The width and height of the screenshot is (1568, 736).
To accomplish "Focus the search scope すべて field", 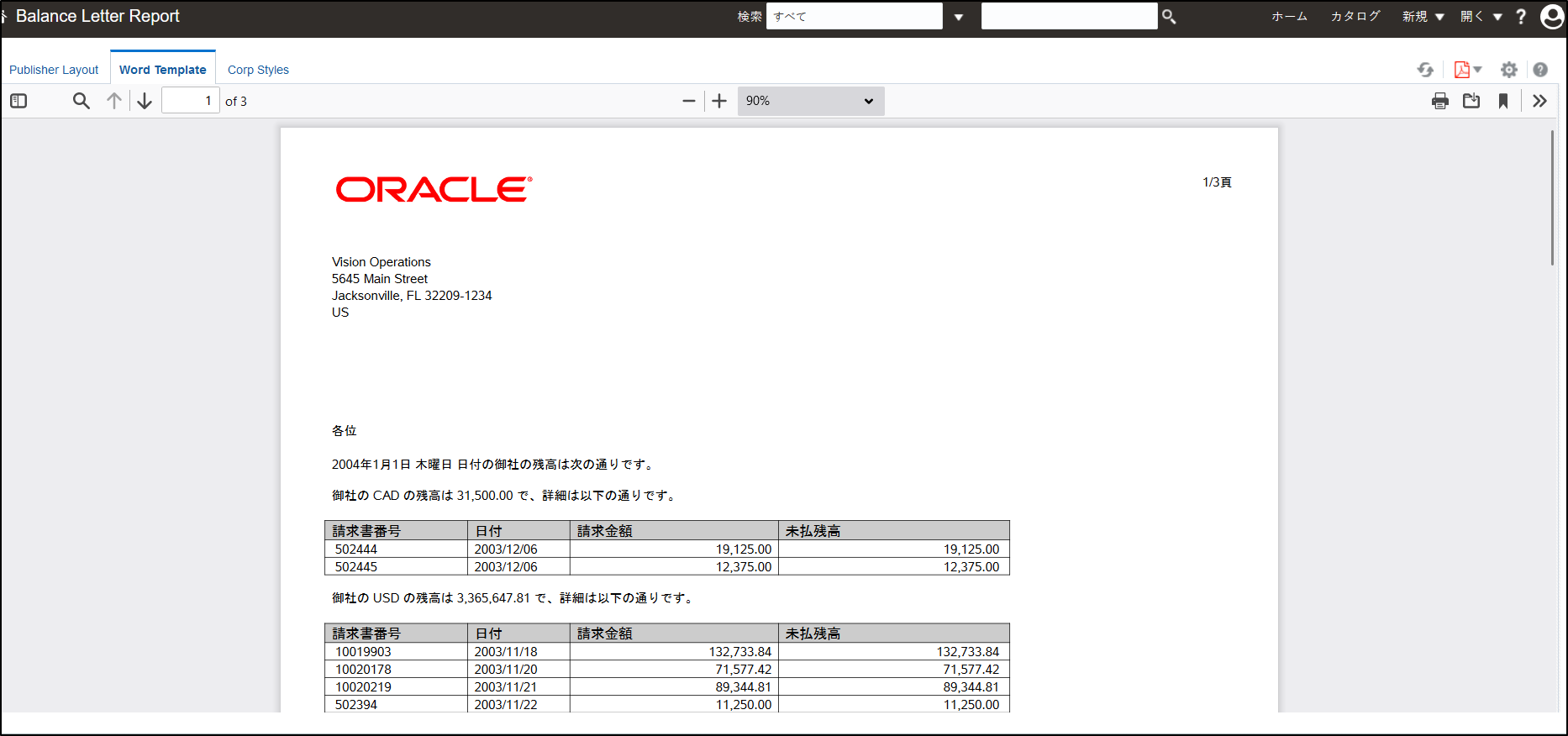I will coord(854,16).
